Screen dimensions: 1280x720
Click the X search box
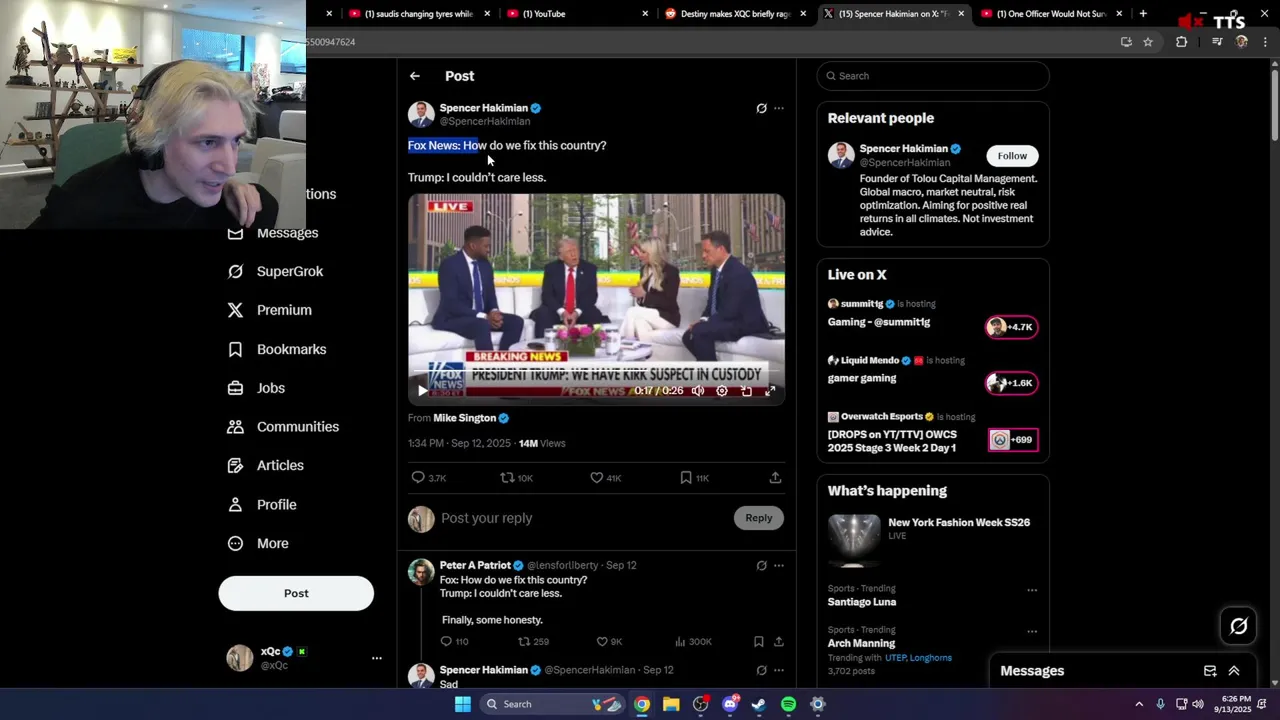933,76
